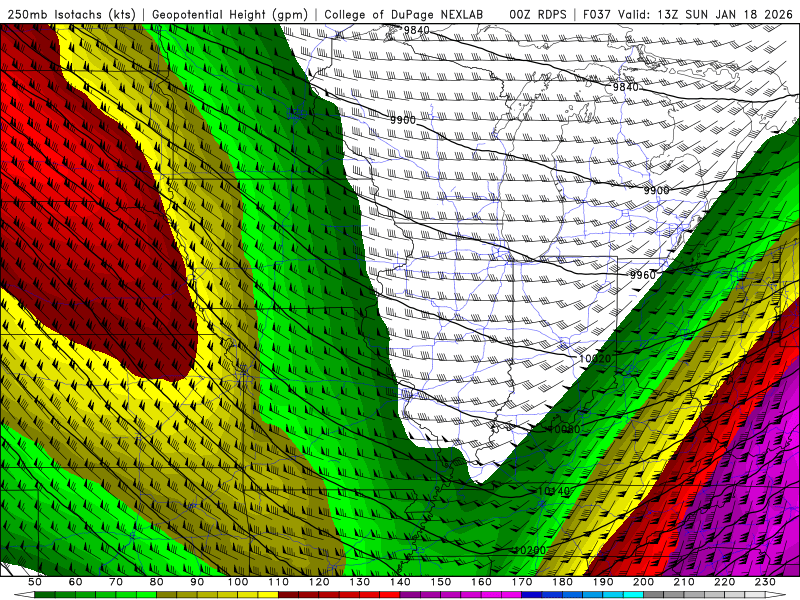800x600 pixels.
Task: Pick the 120 knot legend value
Action: pyautogui.click(x=319, y=582)
